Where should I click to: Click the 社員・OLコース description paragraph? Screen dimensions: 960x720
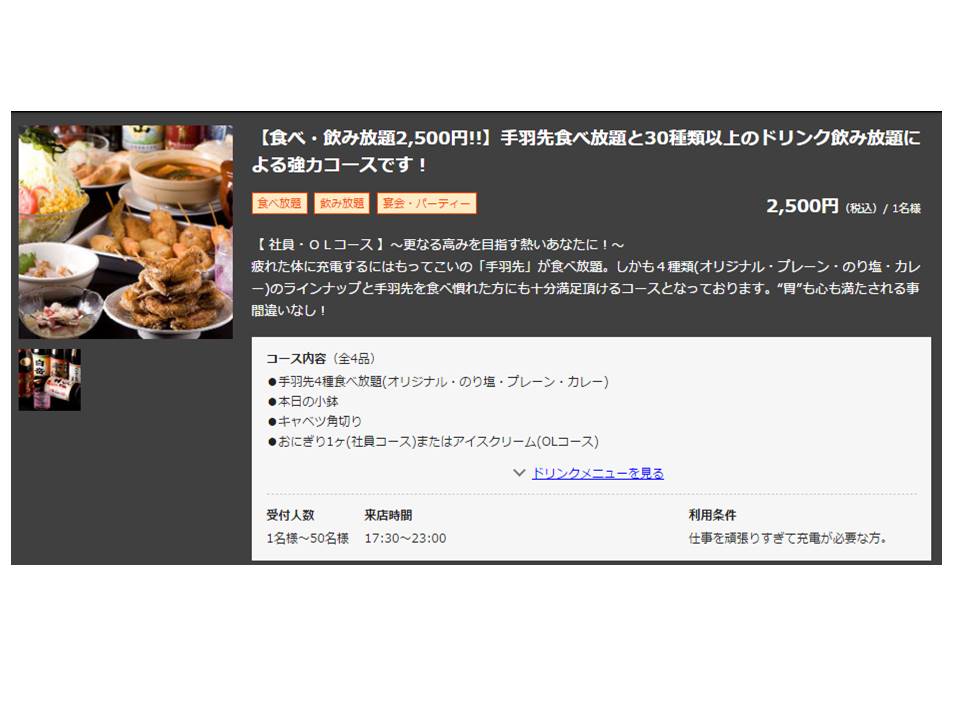point(586,277)
